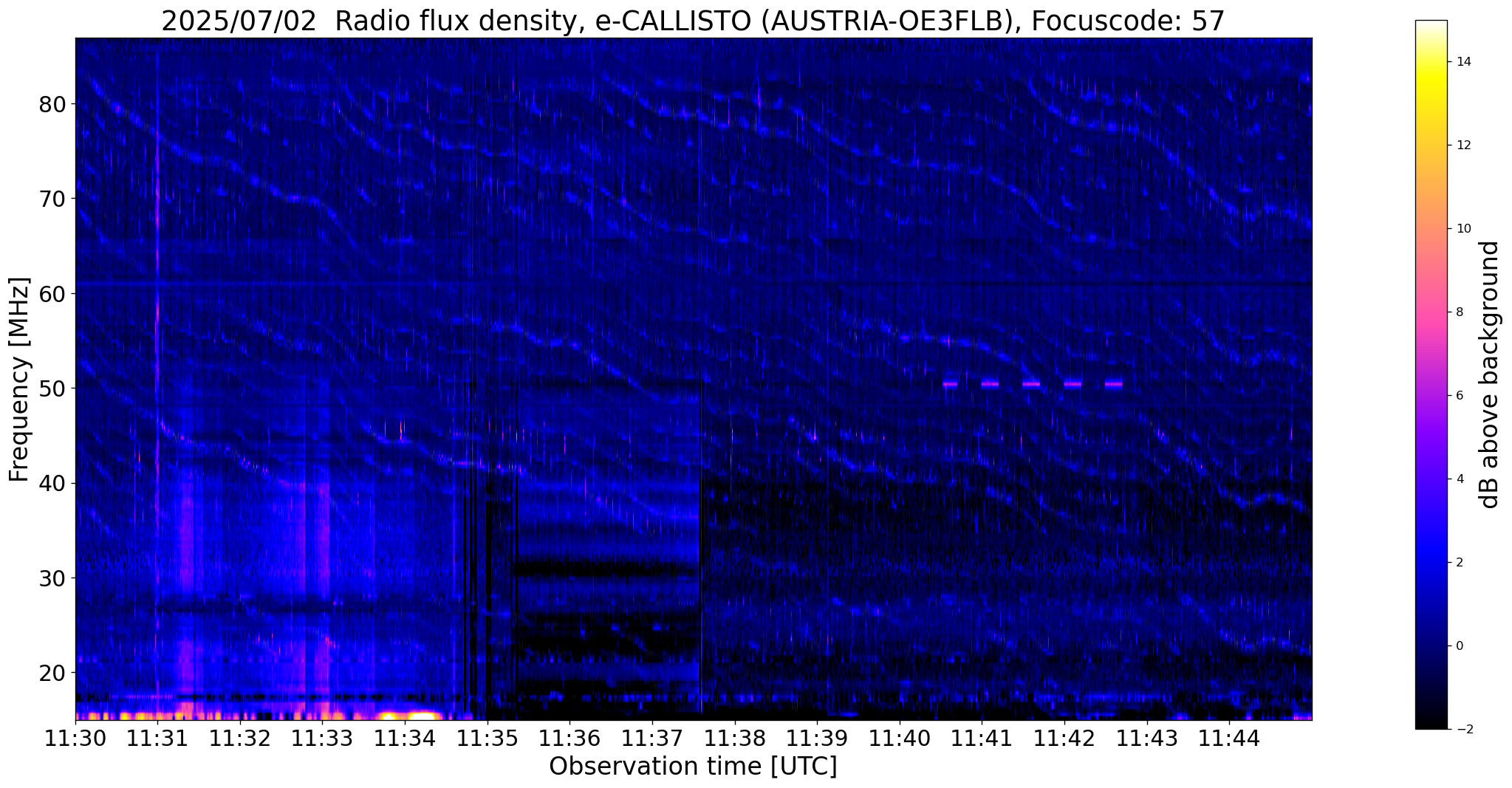Viewport: 1512px width, 788px height.
Task: Click the 80 MHz frequency tick label
Action: tap(52, 104)
